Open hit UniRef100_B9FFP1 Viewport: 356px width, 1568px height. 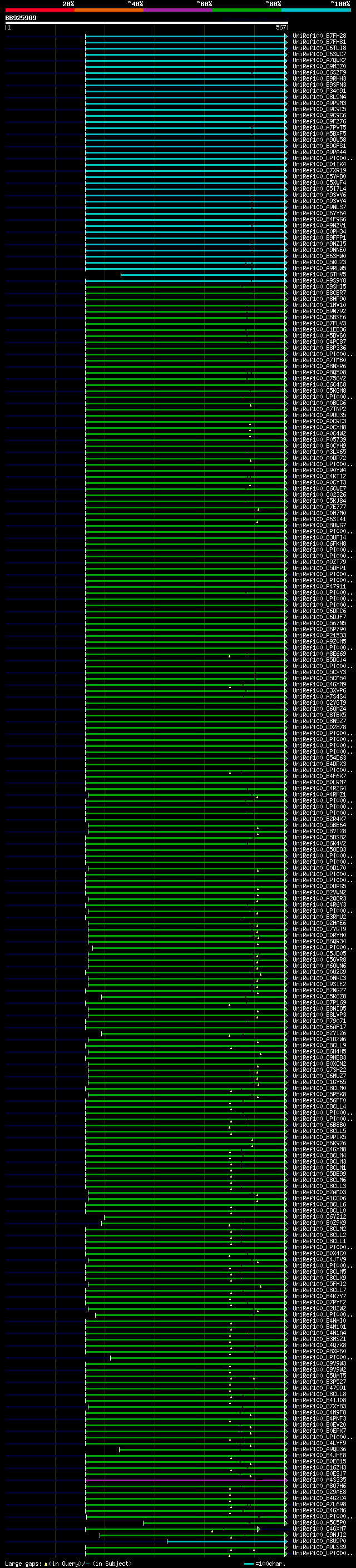319,238
